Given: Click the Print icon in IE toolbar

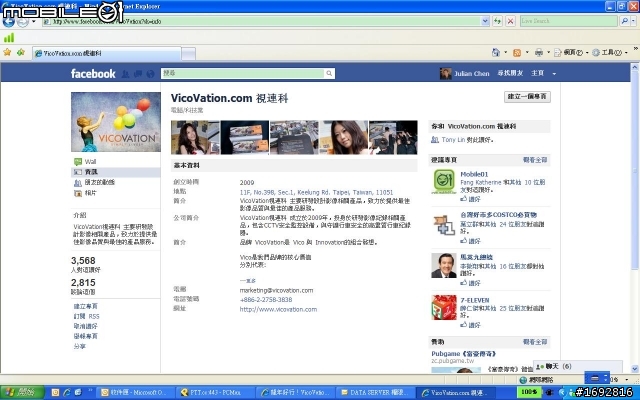Looking at the screenshot, I should click(539, 53).
